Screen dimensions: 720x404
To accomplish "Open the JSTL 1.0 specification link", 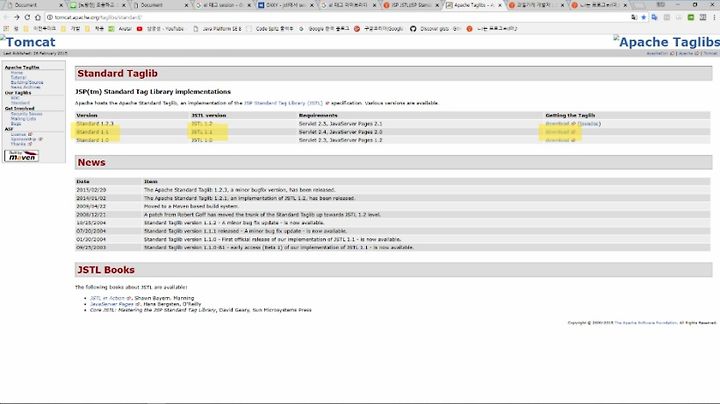I will (x=202, y=140).
